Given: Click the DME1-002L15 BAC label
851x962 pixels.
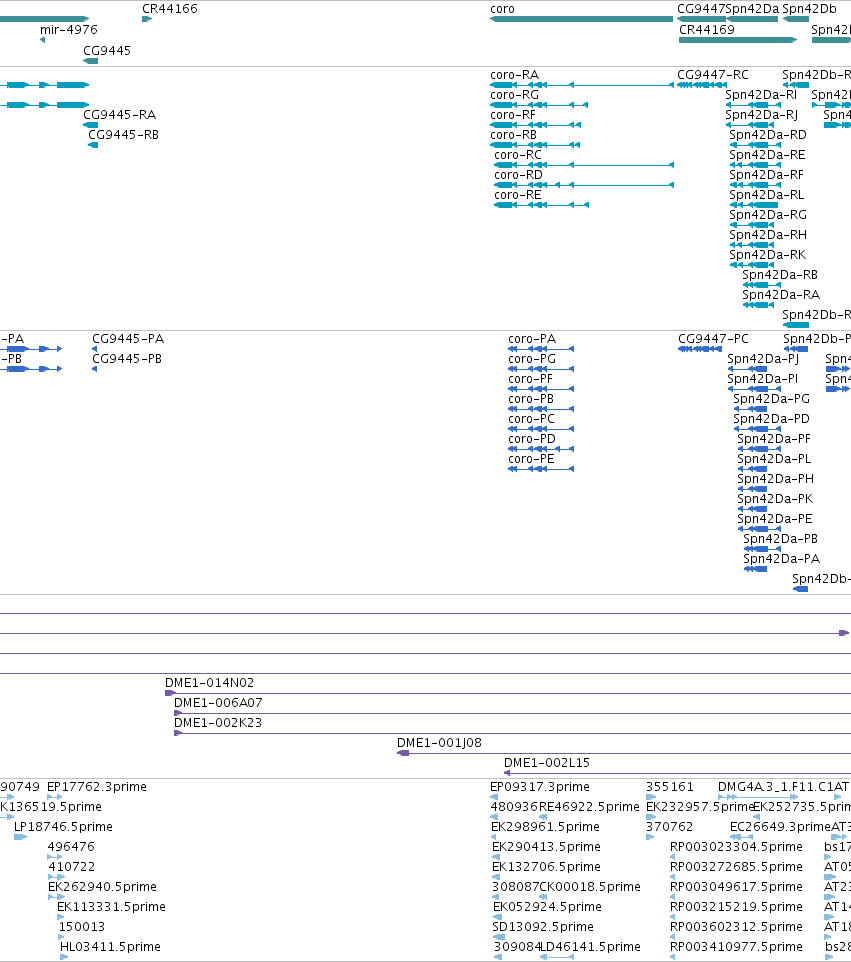Looking at the screenshot, I should pyautogui.click(x=547, y=762).
